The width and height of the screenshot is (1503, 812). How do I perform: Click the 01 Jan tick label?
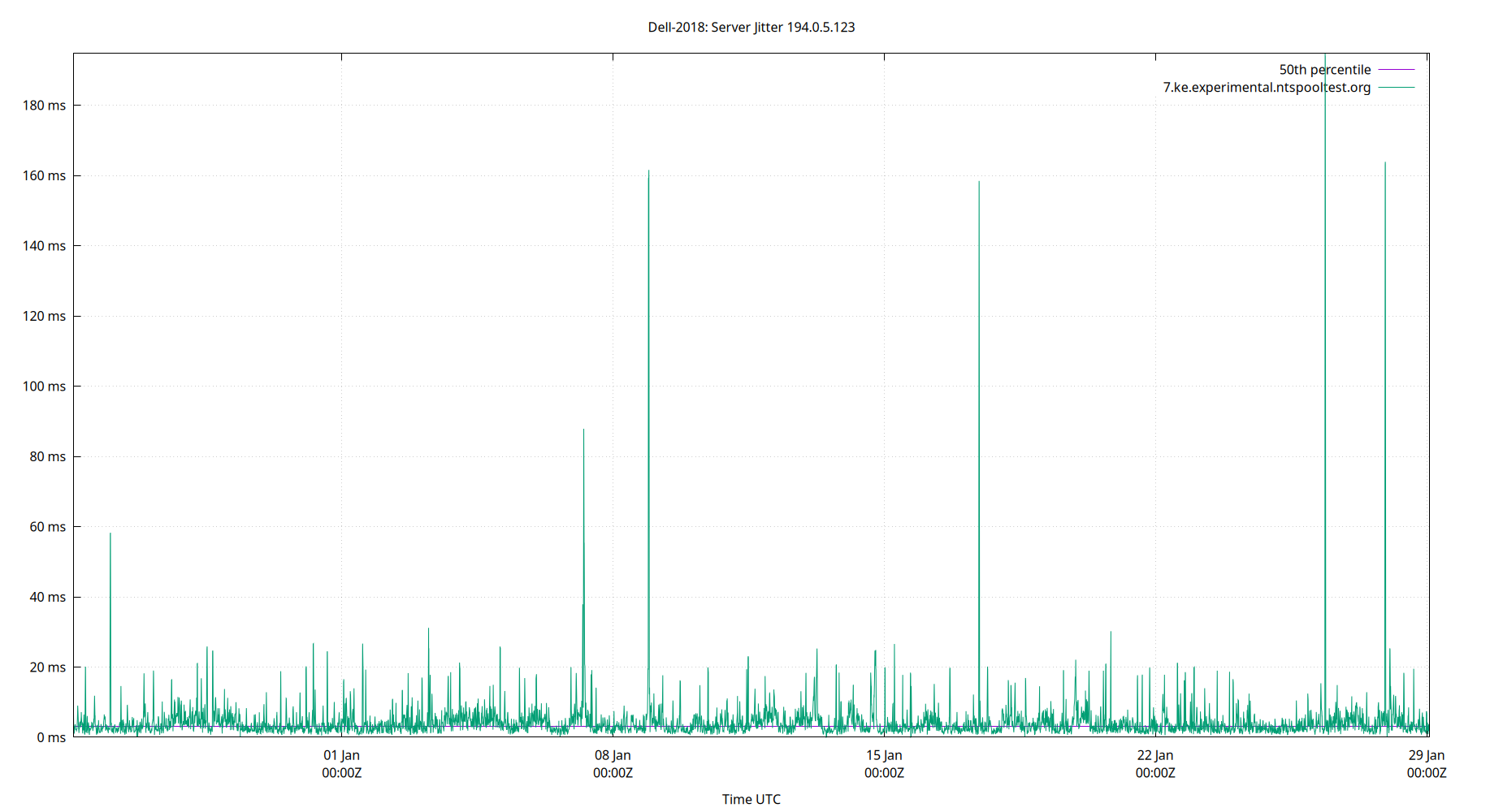[x=341, y=754]
